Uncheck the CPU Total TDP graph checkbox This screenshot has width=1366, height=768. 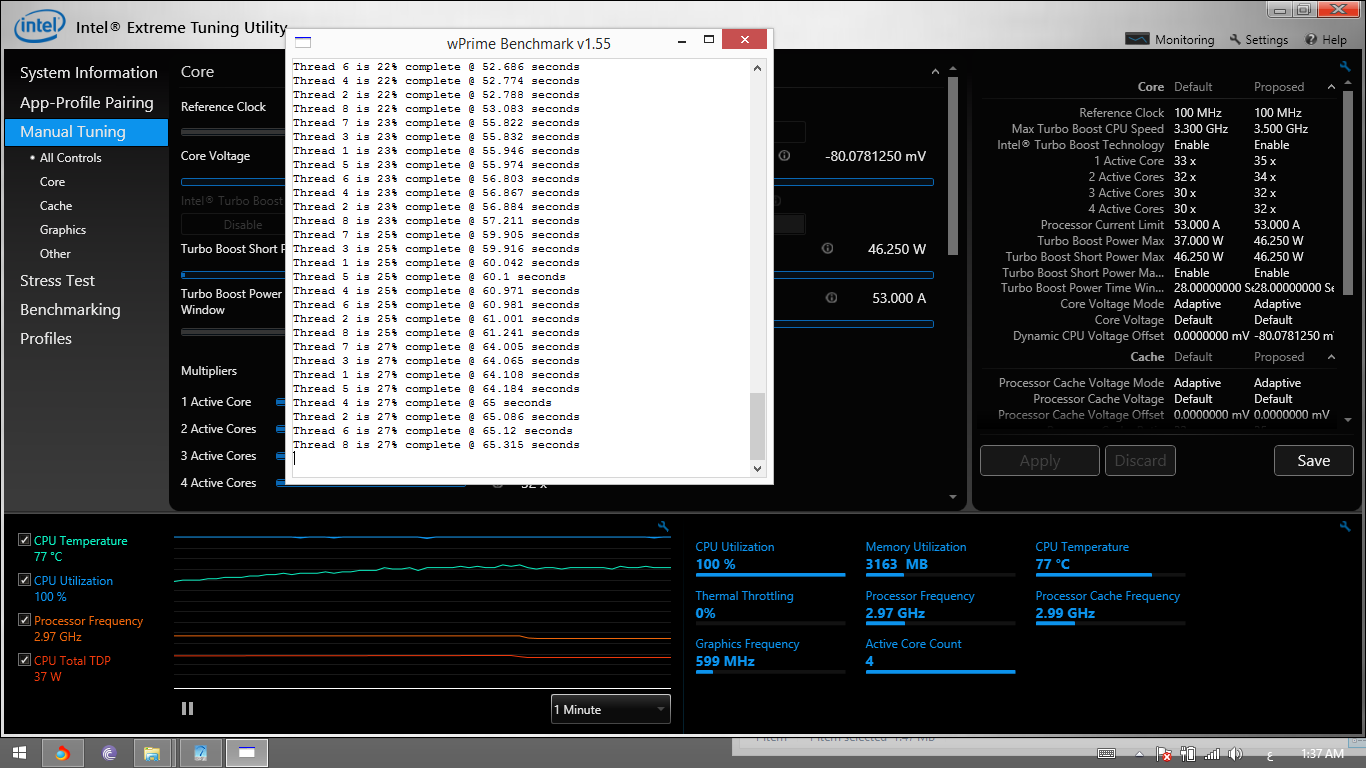(24, 660)
